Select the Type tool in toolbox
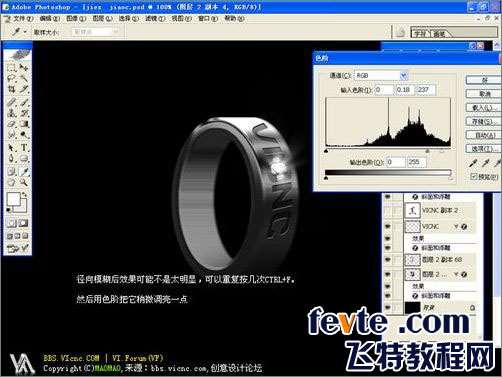 [x=24, y=147]
